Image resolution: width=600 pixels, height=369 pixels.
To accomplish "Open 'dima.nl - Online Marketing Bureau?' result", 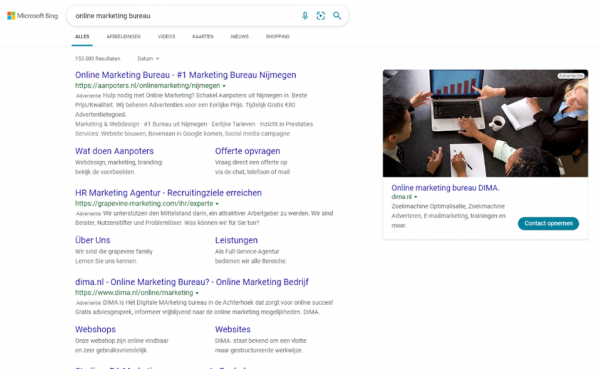I will (192, 282).
